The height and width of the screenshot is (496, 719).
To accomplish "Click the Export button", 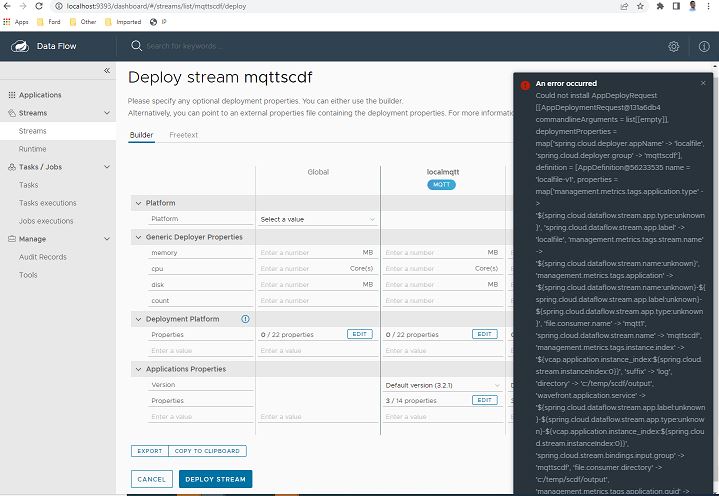I will 149,451.
